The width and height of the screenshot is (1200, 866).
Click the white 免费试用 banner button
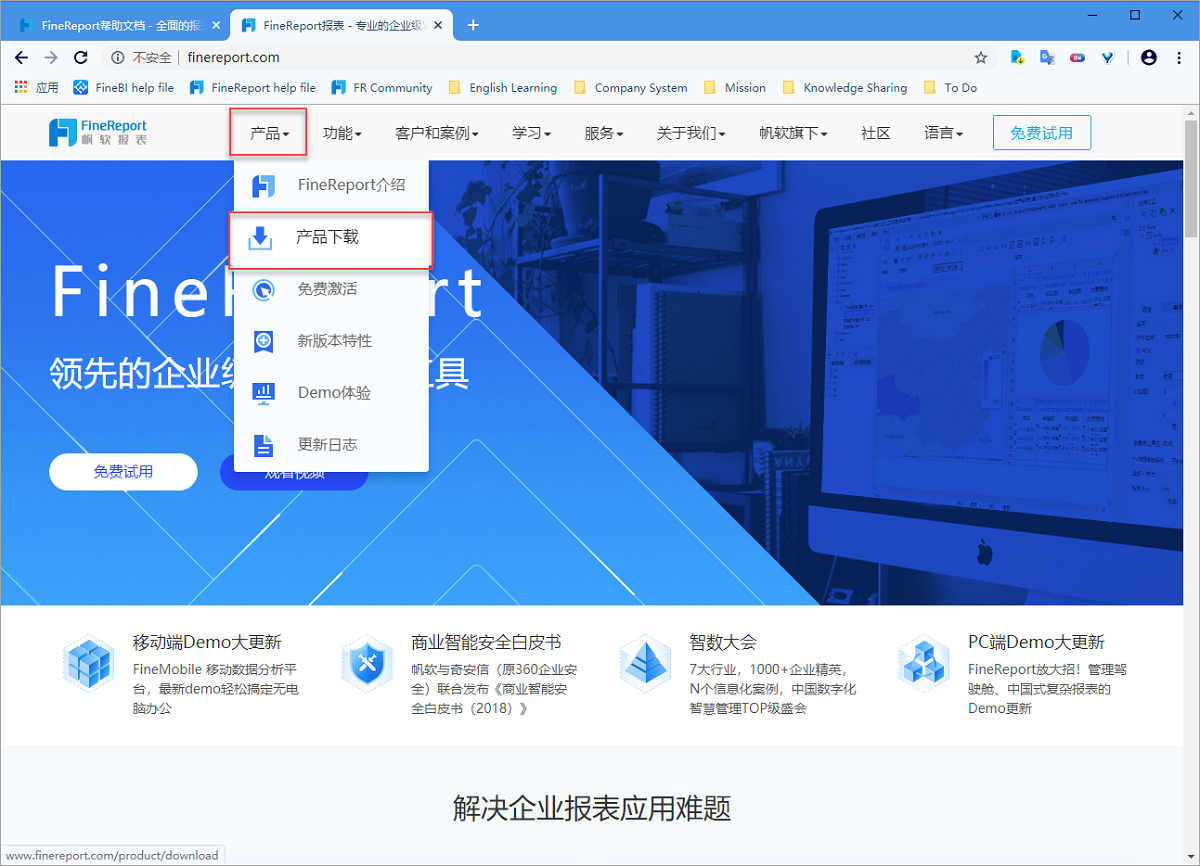click(123, 472)
